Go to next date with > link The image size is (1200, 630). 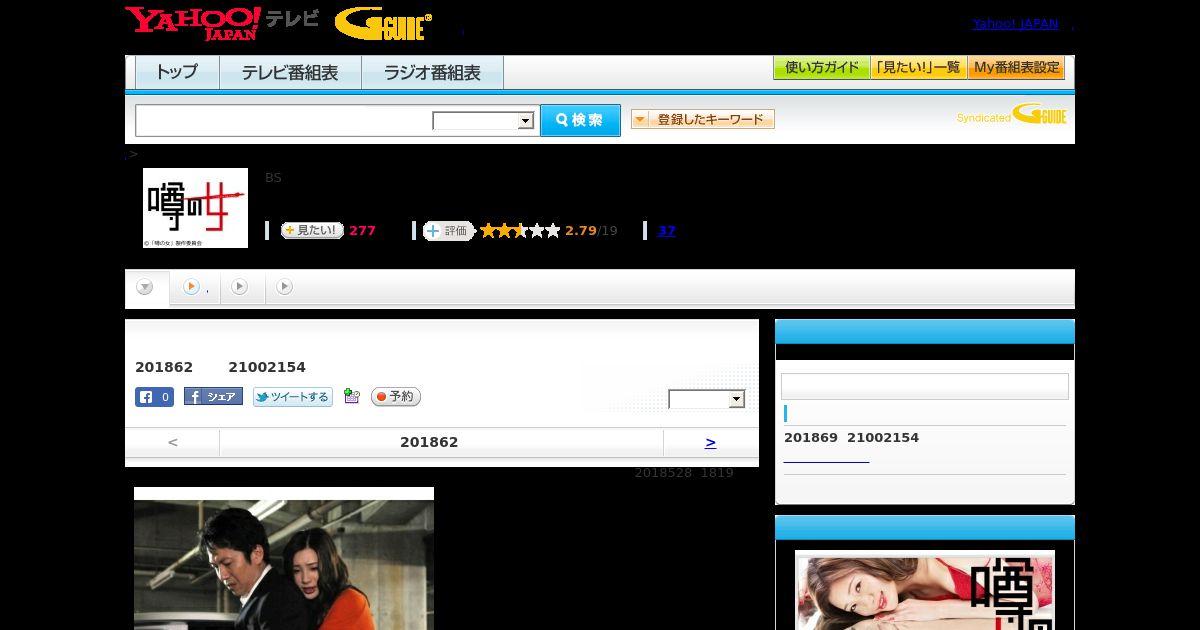pos(710,442)
